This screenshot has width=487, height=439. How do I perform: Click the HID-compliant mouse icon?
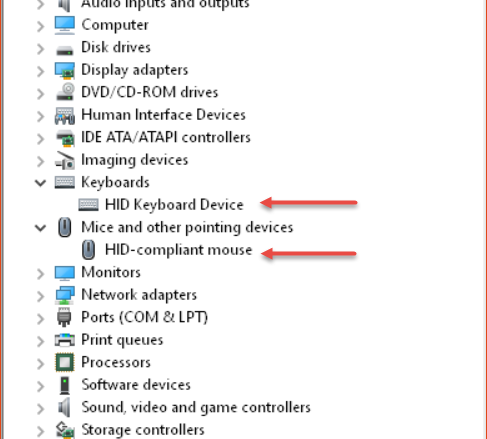click(88, 250)
